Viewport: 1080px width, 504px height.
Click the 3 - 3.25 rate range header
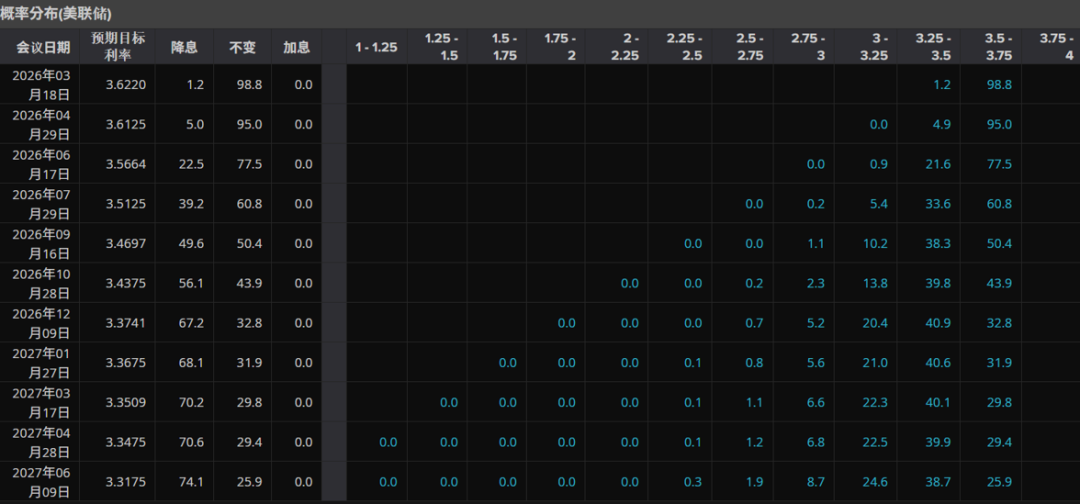click(x=872, y=47)
